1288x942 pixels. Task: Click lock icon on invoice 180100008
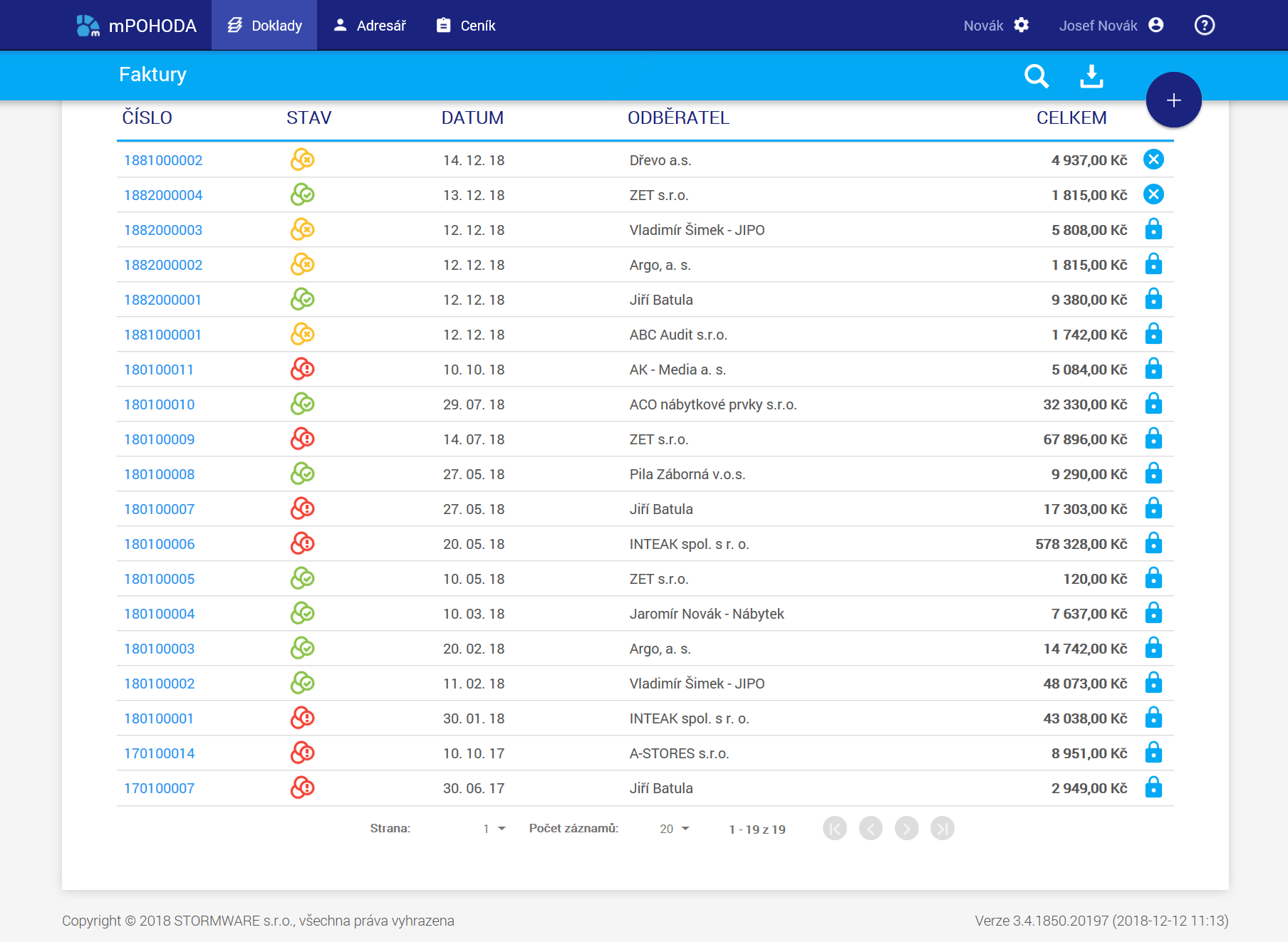(1153, 473)
